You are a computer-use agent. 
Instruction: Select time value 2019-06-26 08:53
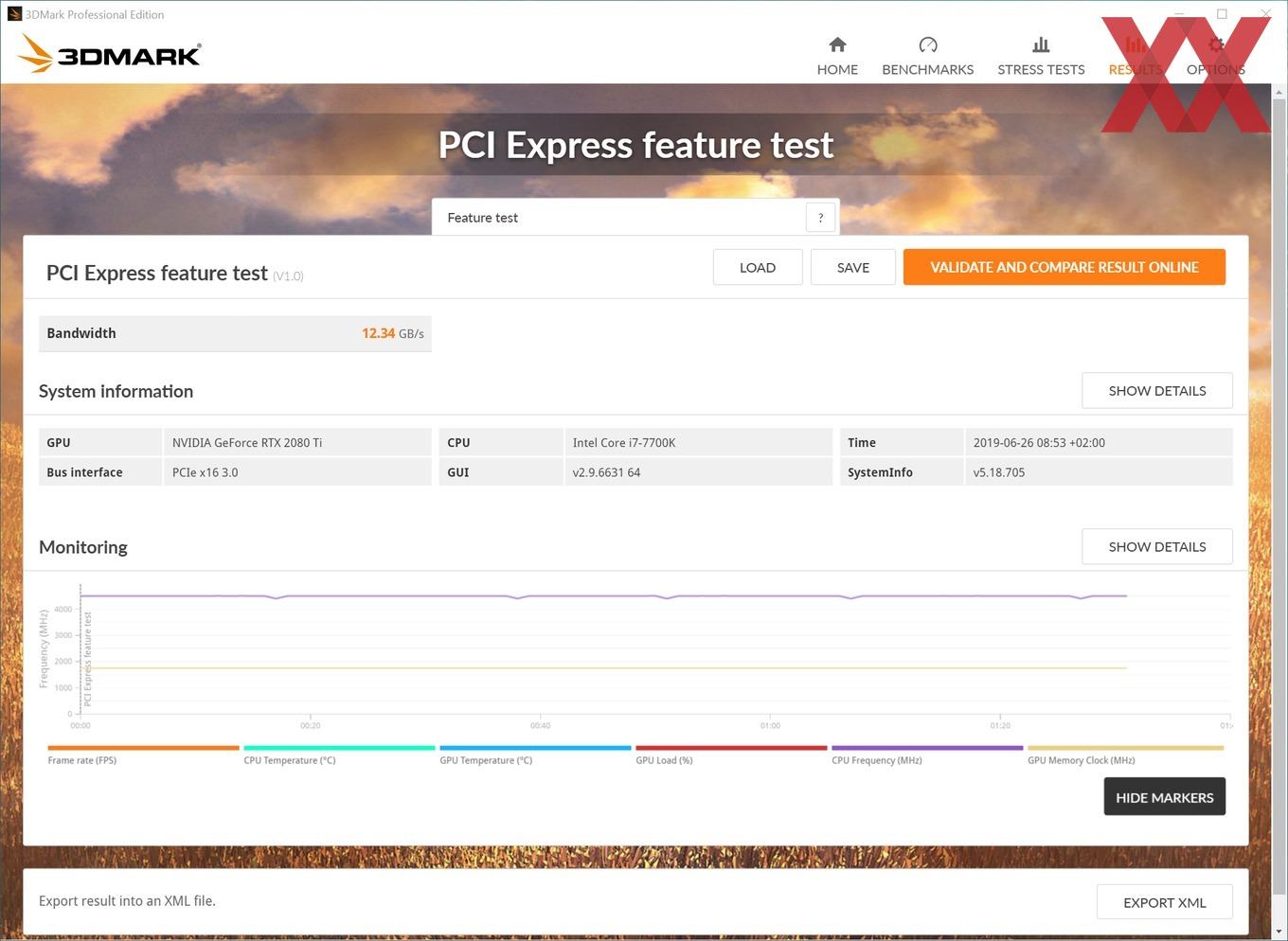tap(1039, 442)
